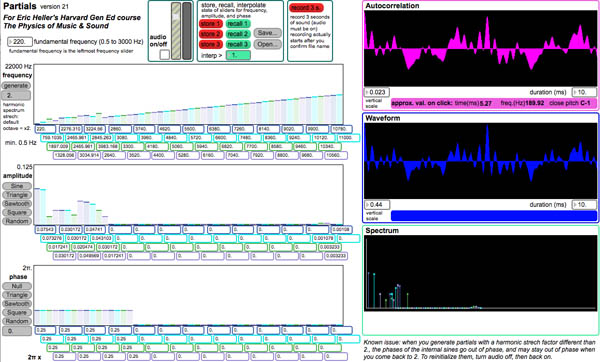Click the frequency box reading 759.1039
Screen dimensions: 600x362
[52, 138]
